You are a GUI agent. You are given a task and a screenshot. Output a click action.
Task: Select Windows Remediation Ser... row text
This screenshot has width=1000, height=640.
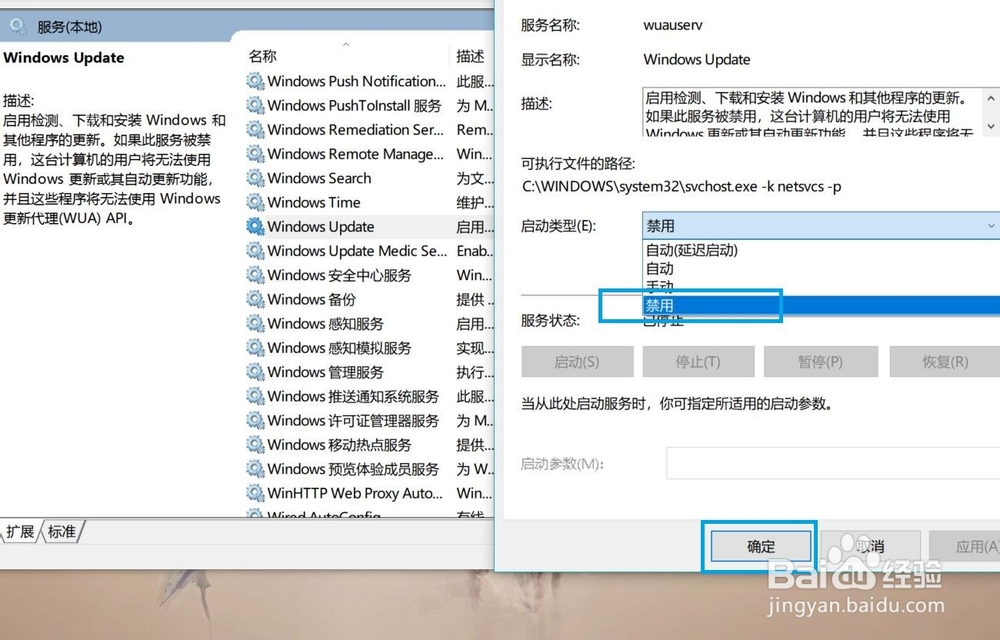[355, 129]
